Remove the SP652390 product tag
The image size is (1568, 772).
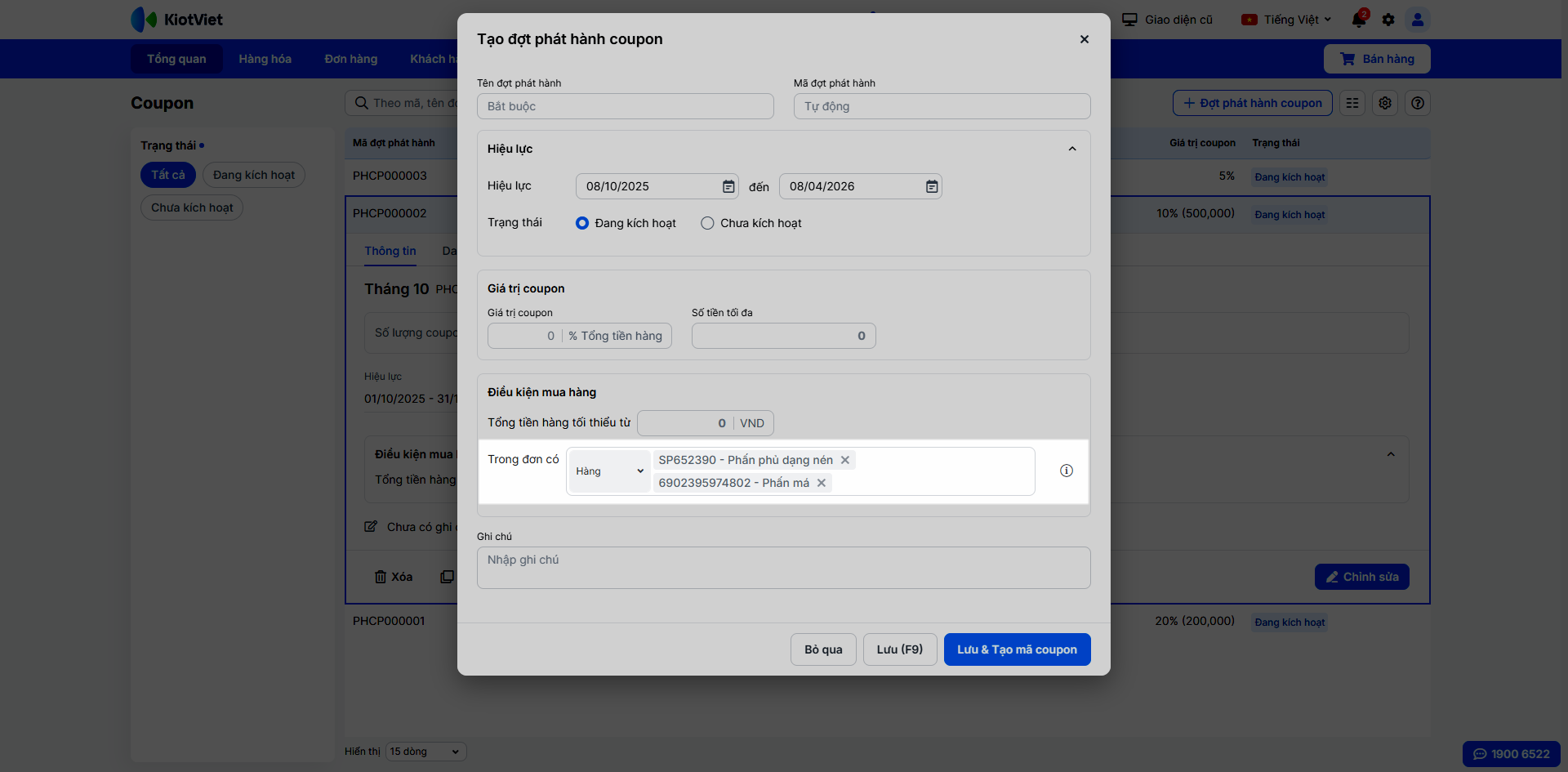click(845, 460)
